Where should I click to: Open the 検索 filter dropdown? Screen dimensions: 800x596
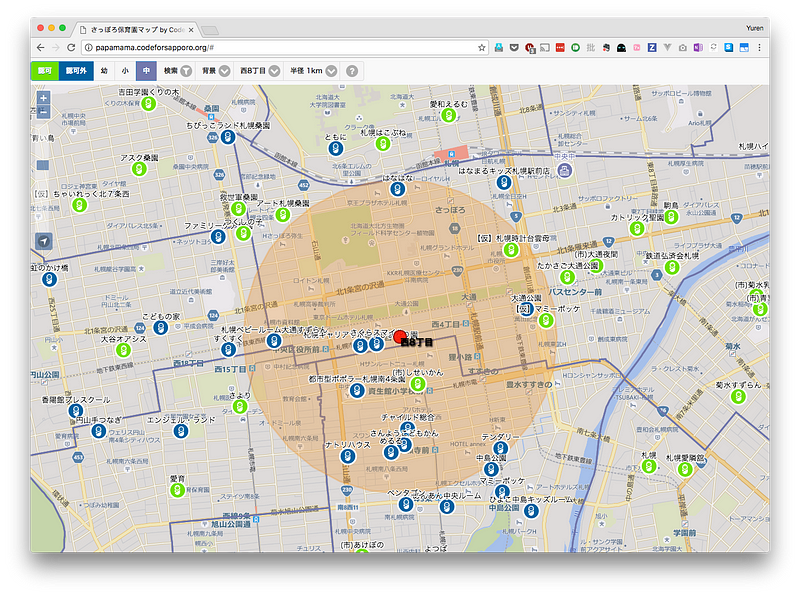(177, 71)
